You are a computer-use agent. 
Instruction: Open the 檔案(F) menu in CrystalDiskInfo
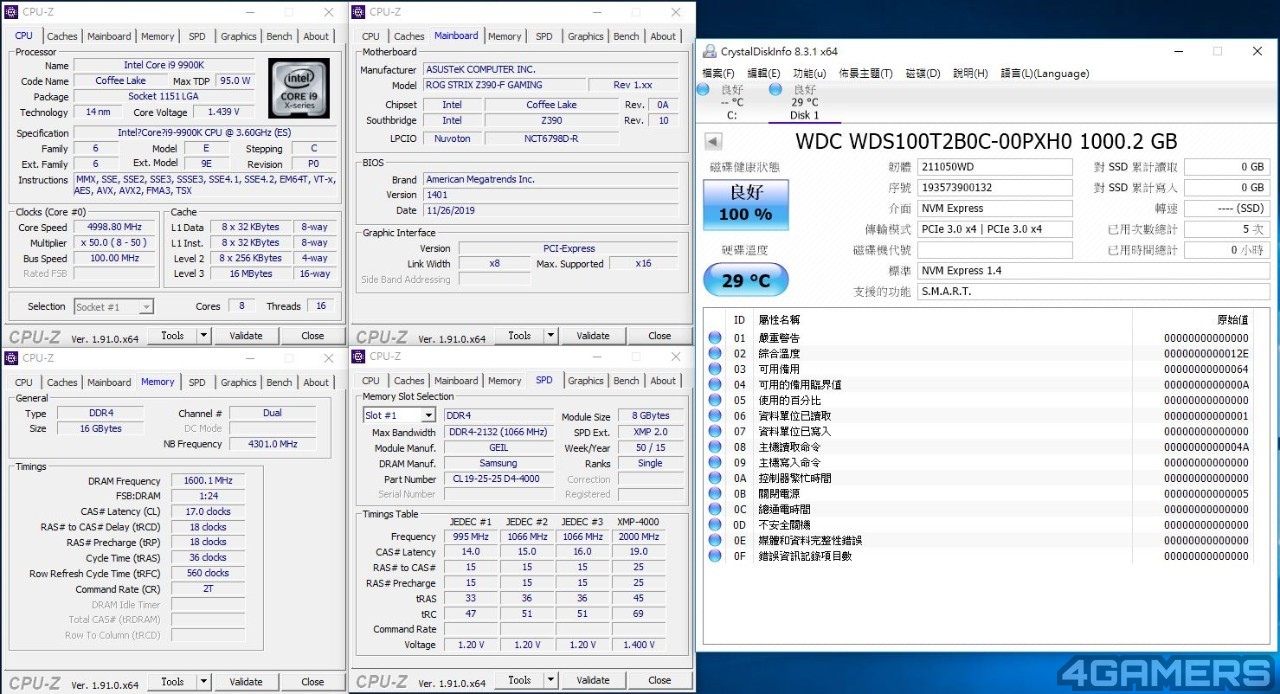[x=718, y=73]
